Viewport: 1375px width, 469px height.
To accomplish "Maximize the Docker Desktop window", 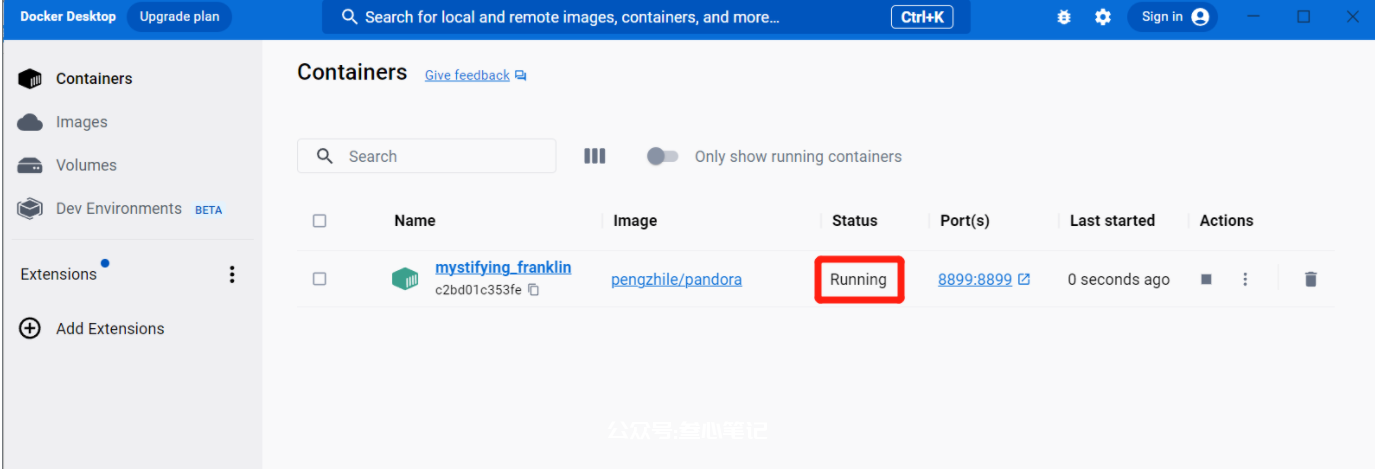I will pos(1304,17).
